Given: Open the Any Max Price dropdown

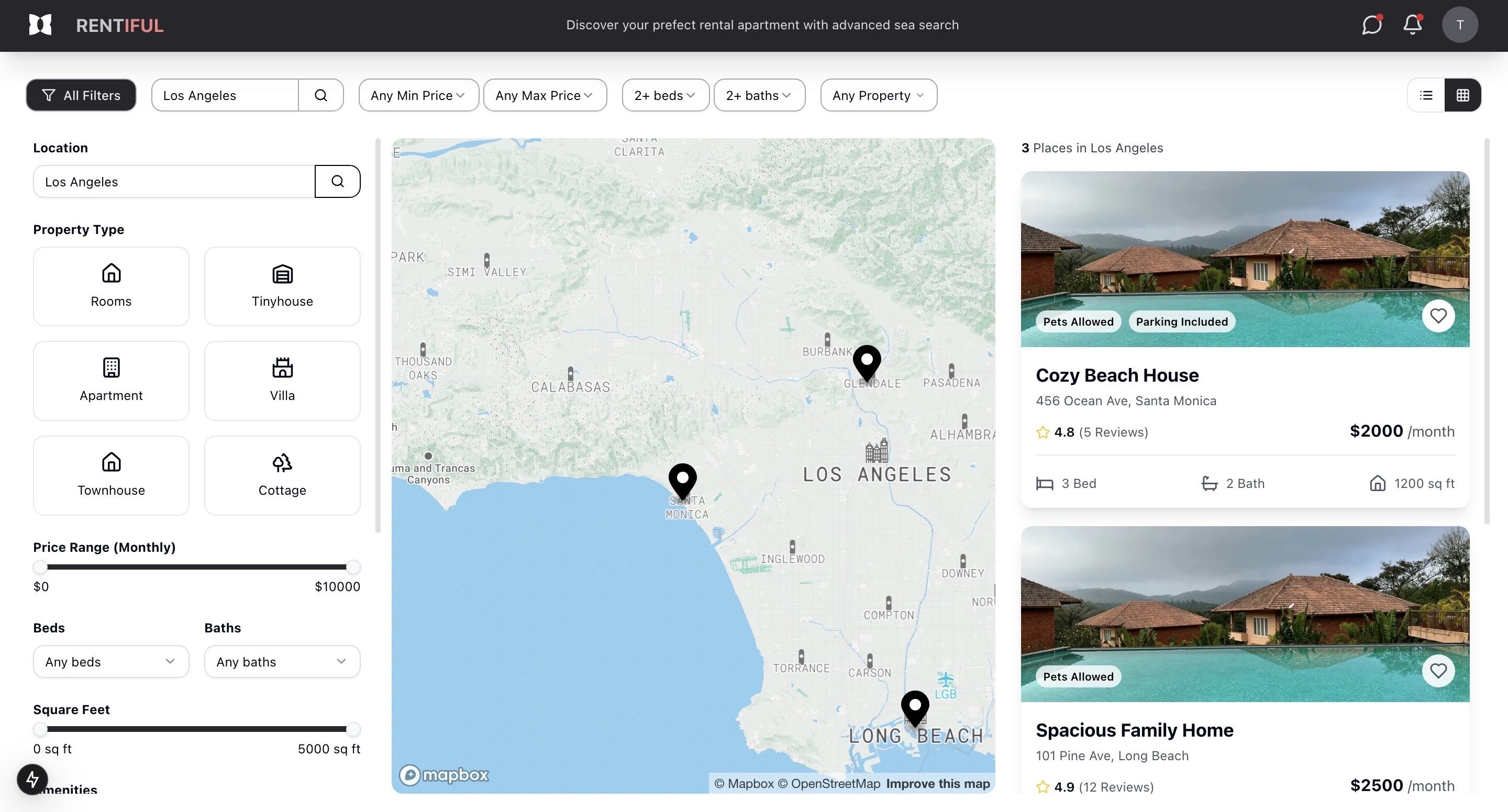Looking at the screenshot, I should tap(545, 95).
